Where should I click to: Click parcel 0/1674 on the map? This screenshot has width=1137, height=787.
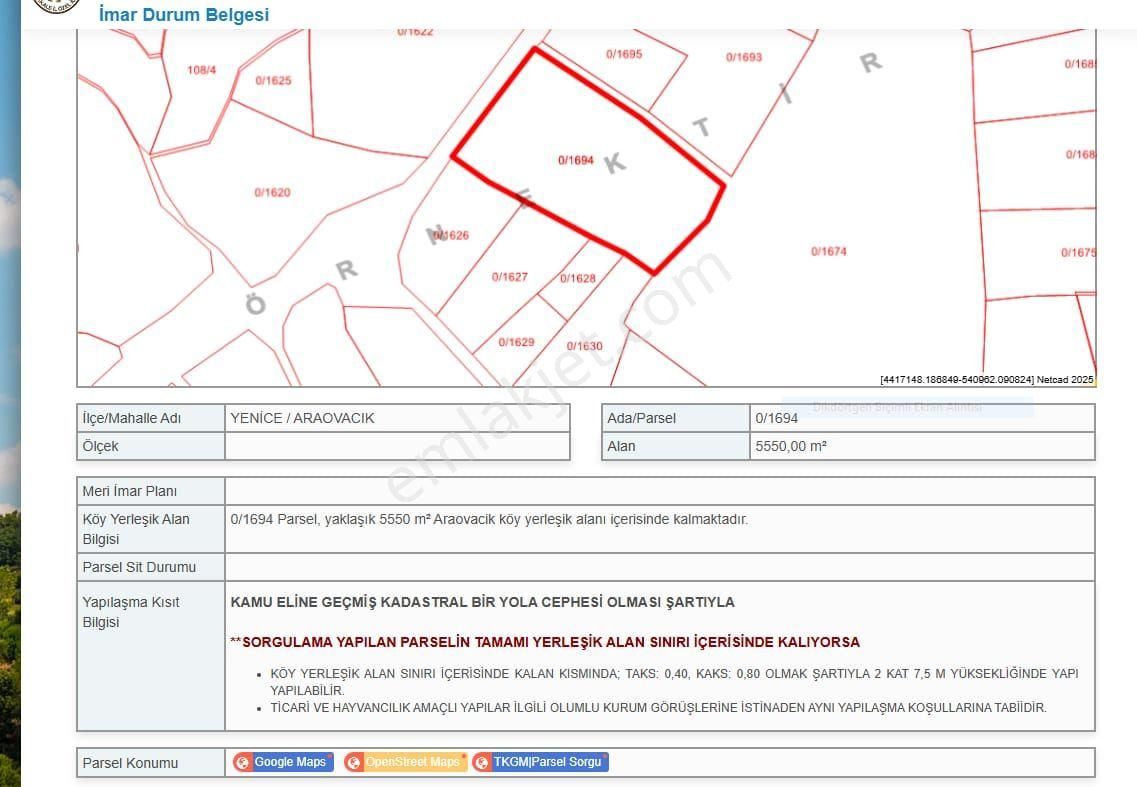[828, 251]
